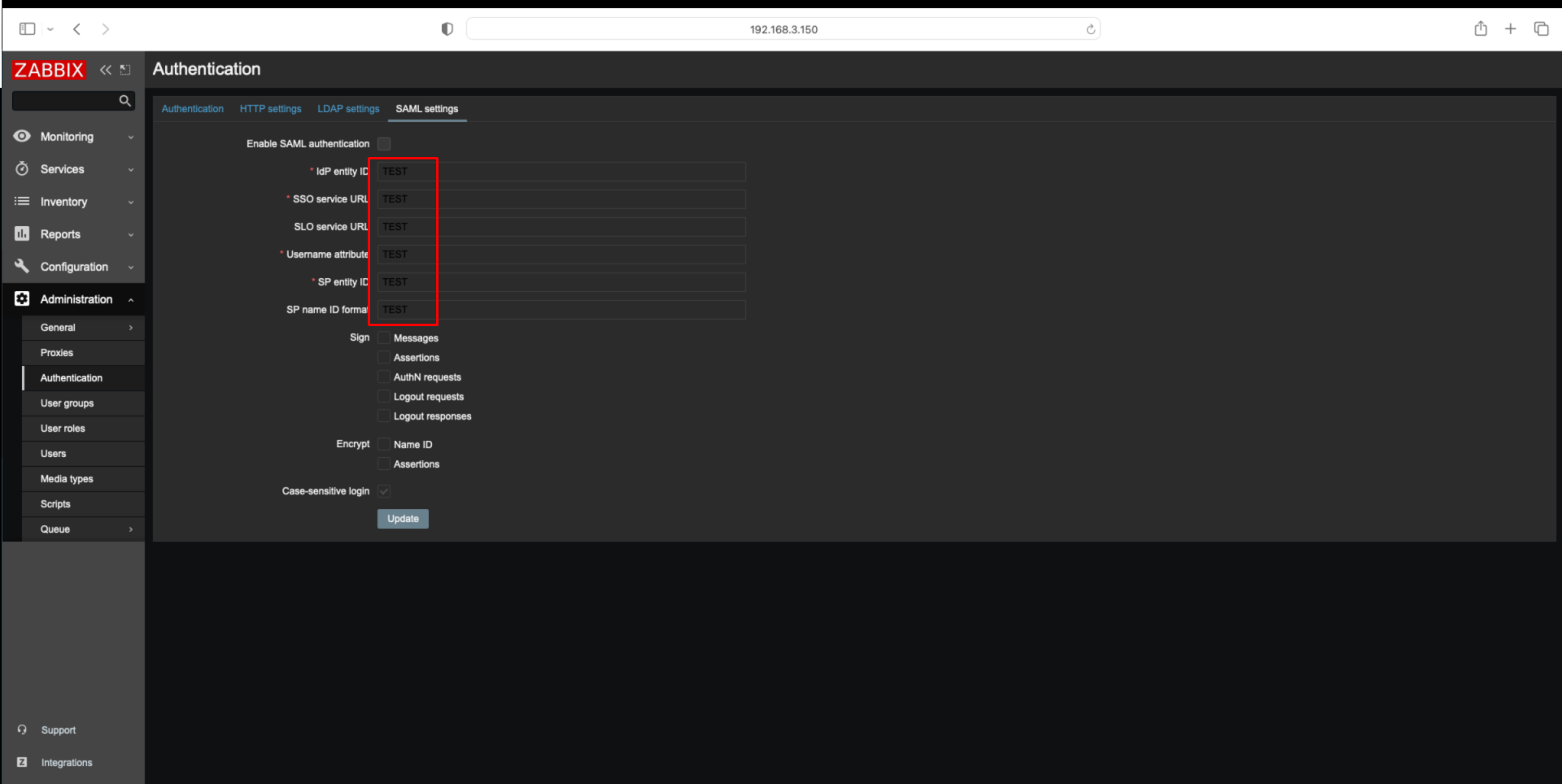1562x784 pixels.
Task: Toggle sidebar hide mode icon next to the chevrons
Action: pos(125,70)
